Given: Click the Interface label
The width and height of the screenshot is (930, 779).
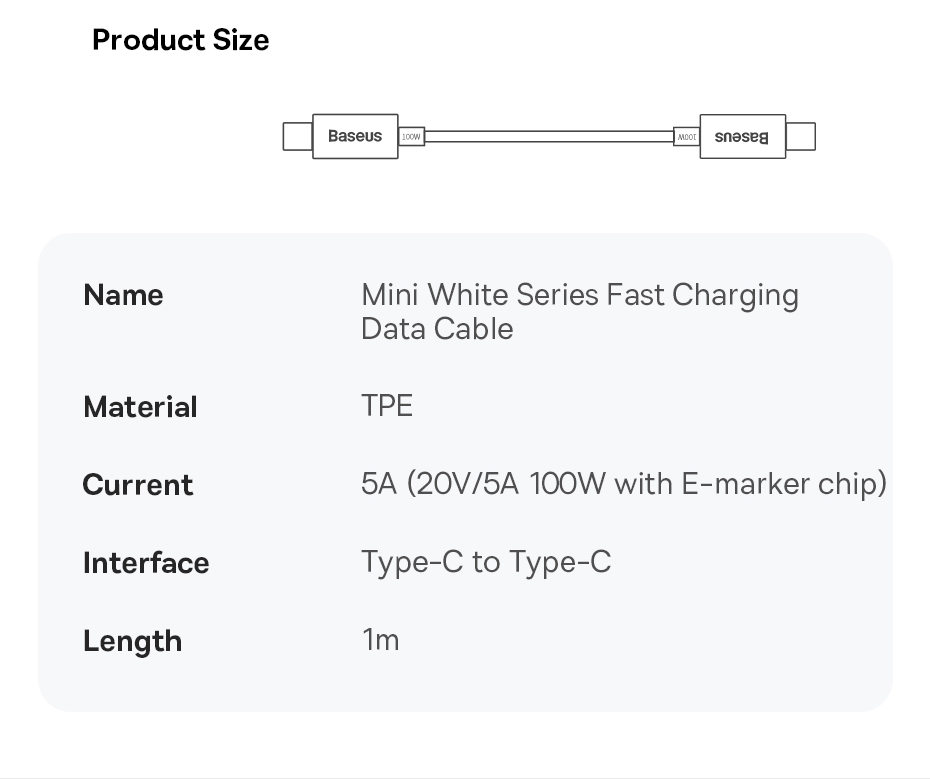Looking at the screenshot, I should coord(146,563).
